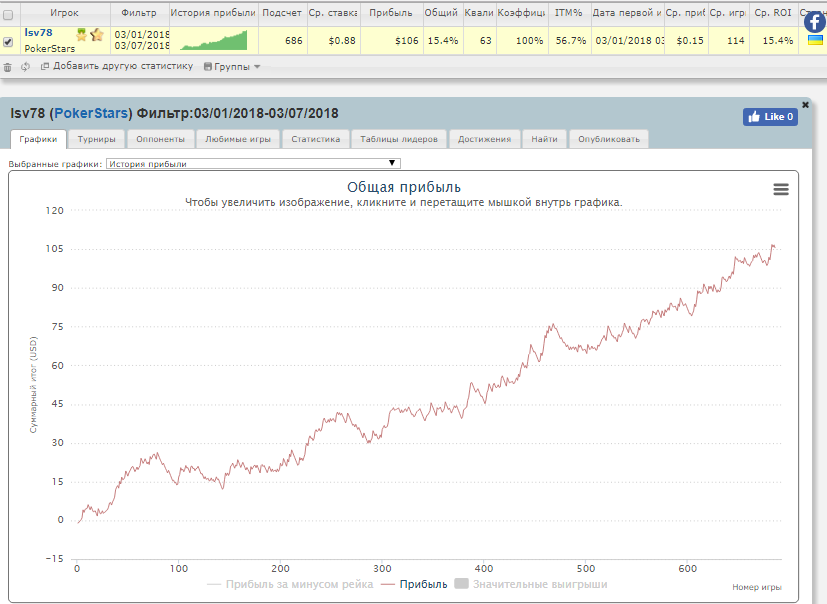Toggle Прибыль за минусом рейка series
Image resolution: width=827 pixels, height=604 pixels.
point(290,584)
